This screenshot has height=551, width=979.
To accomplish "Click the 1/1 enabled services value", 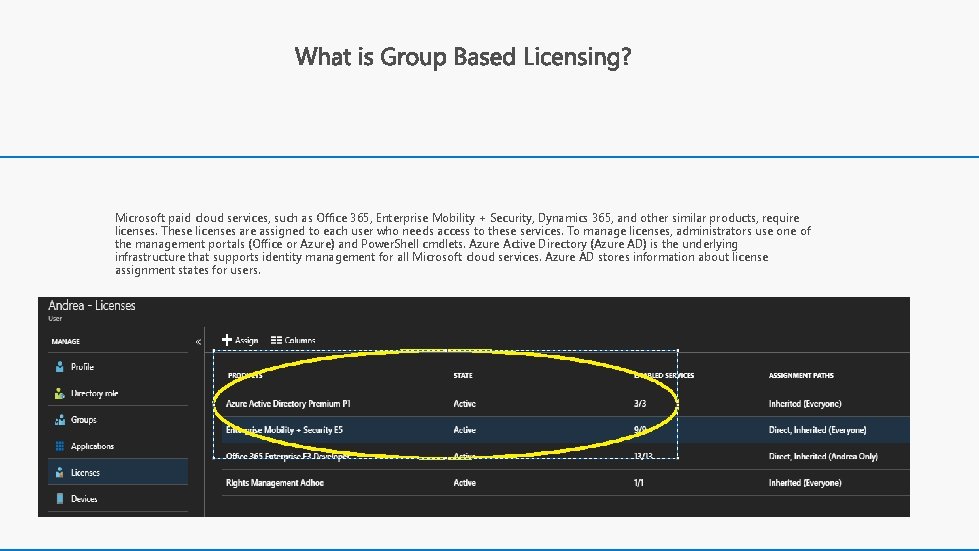I will [638, 483].
